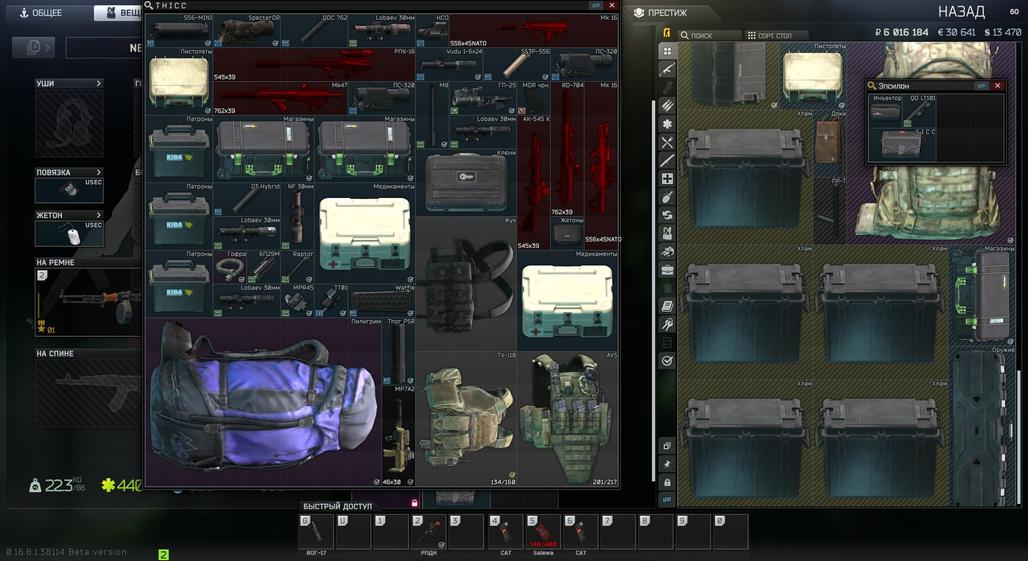Click the lock icon in stash sidebar

point(667,482)
